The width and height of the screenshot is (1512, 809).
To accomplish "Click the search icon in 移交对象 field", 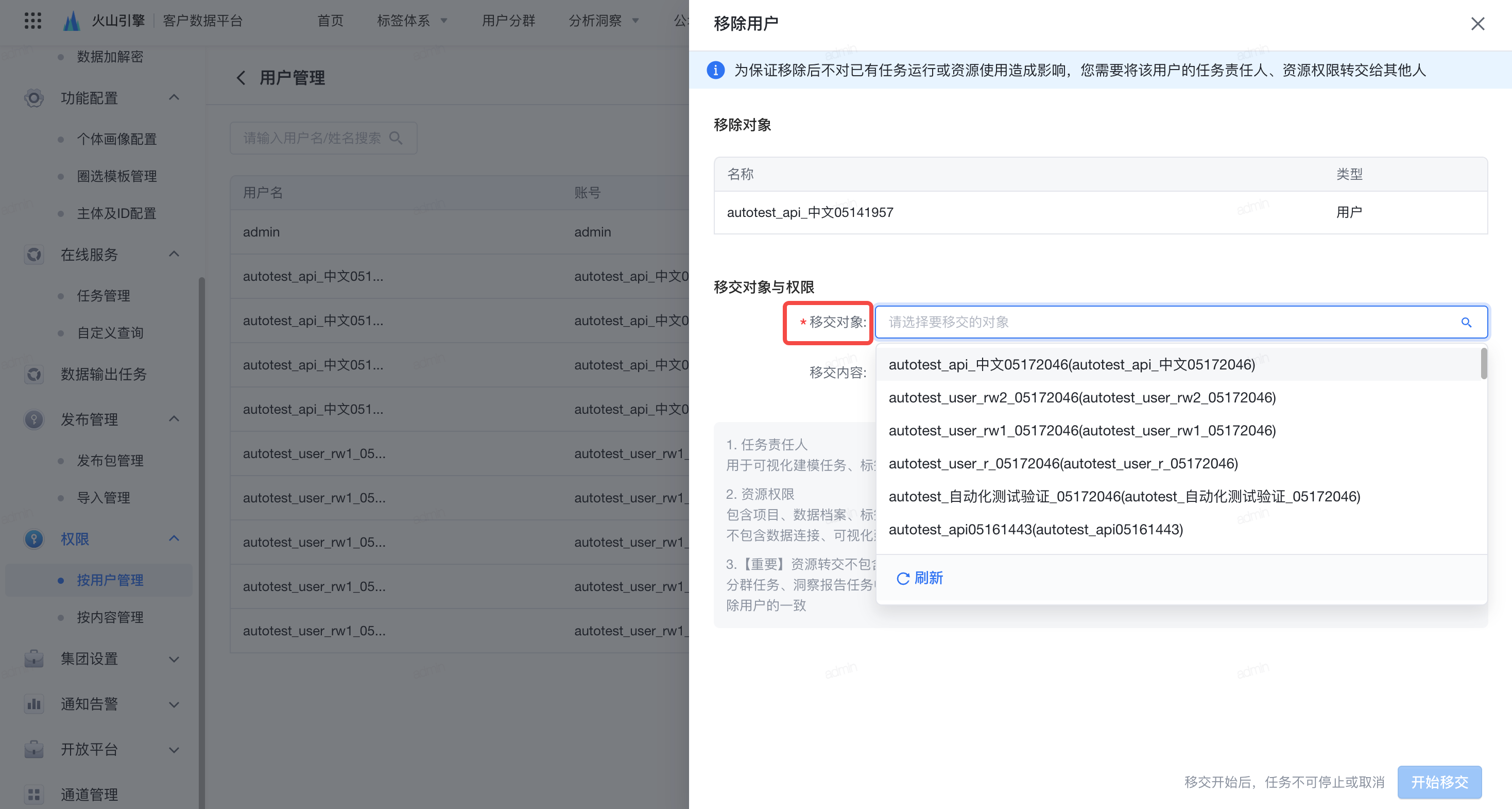I will tap(1466, 322).
